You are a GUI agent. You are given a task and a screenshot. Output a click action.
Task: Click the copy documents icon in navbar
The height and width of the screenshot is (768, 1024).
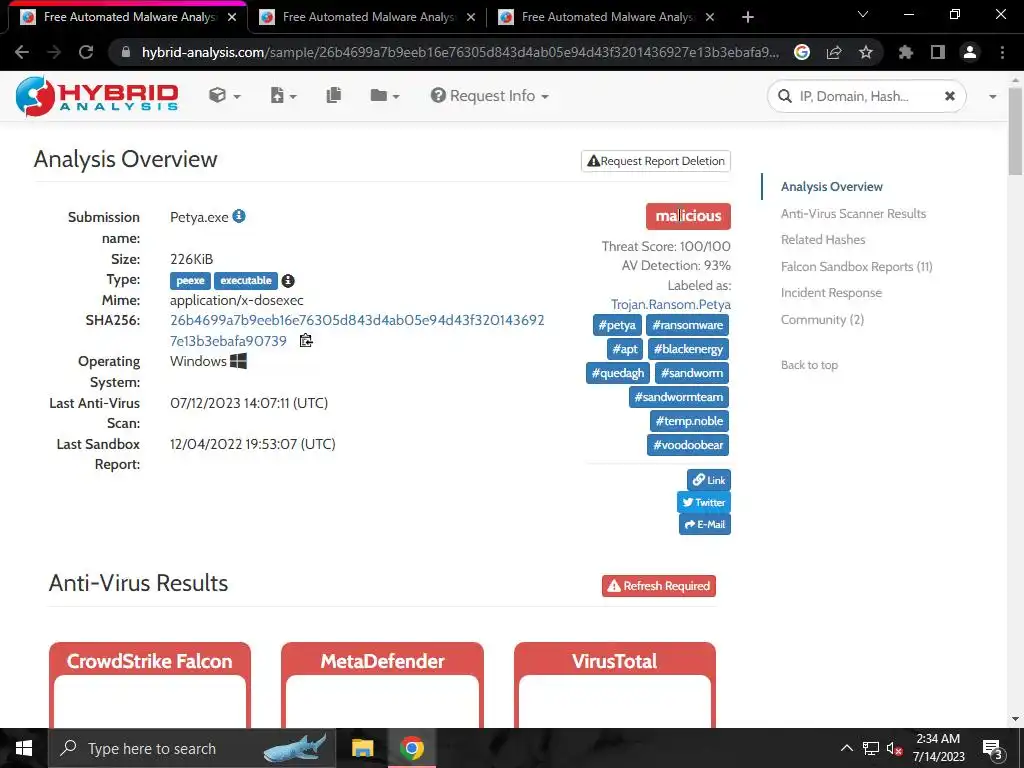(334, 95)
